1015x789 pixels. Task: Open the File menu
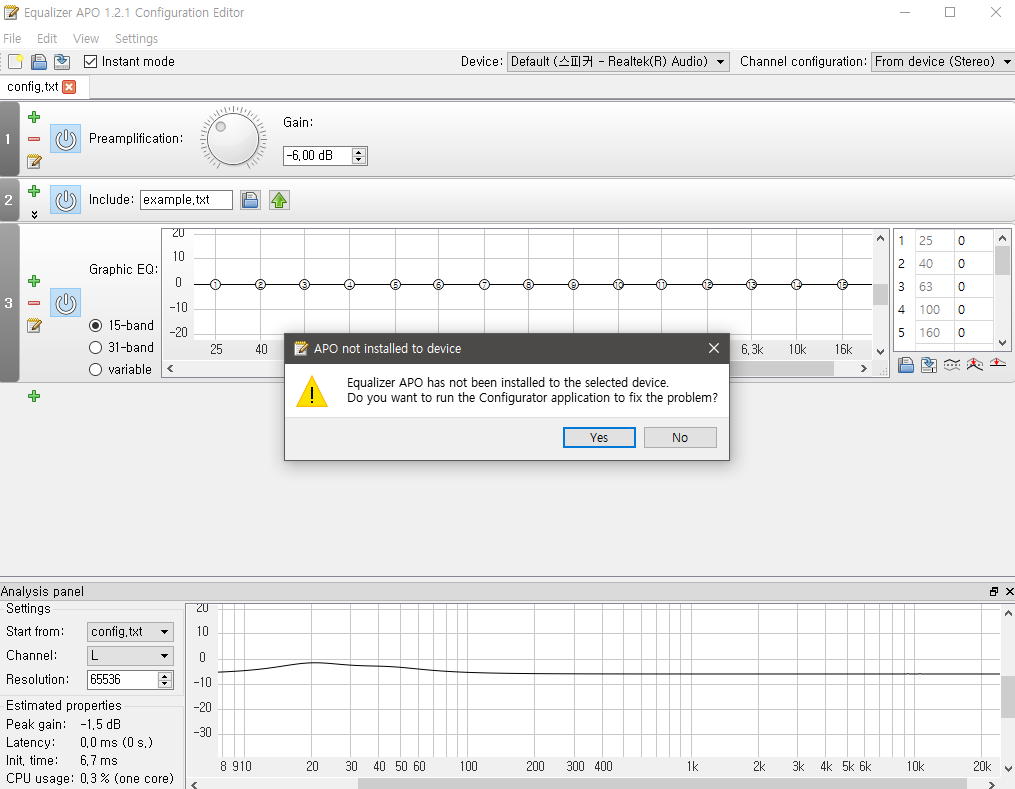click(12, 39)
